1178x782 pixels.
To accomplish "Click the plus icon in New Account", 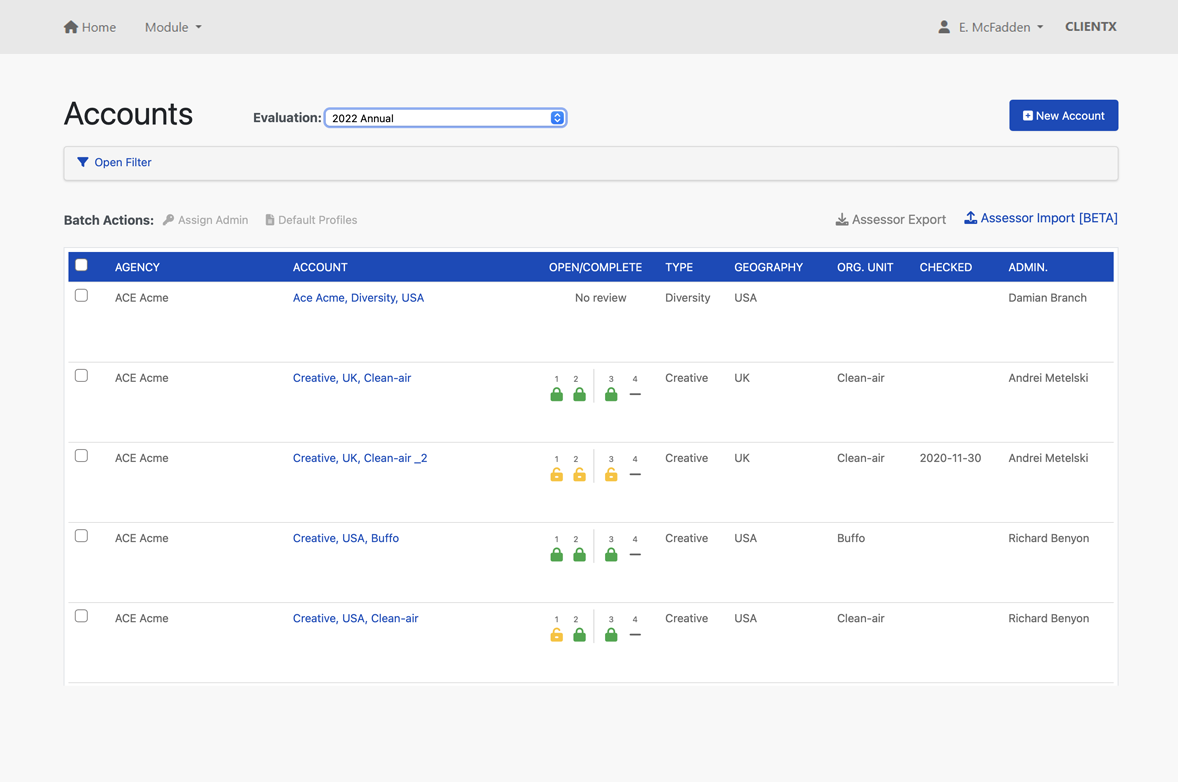I will [x=1028, y=116].
